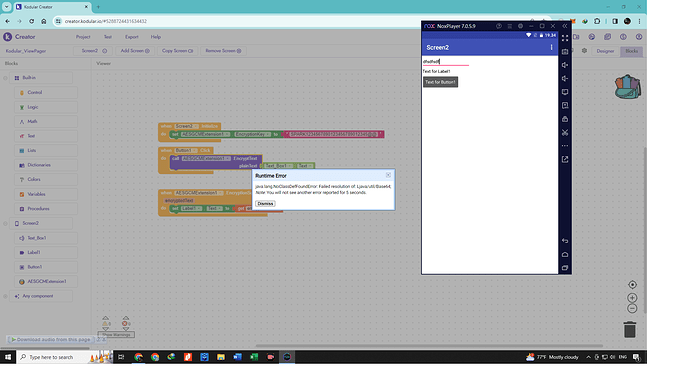The width and height of the screenshot is (690, 388).
Task: Open the backpack icon in viewer
Action: click(x=628, y=86)
